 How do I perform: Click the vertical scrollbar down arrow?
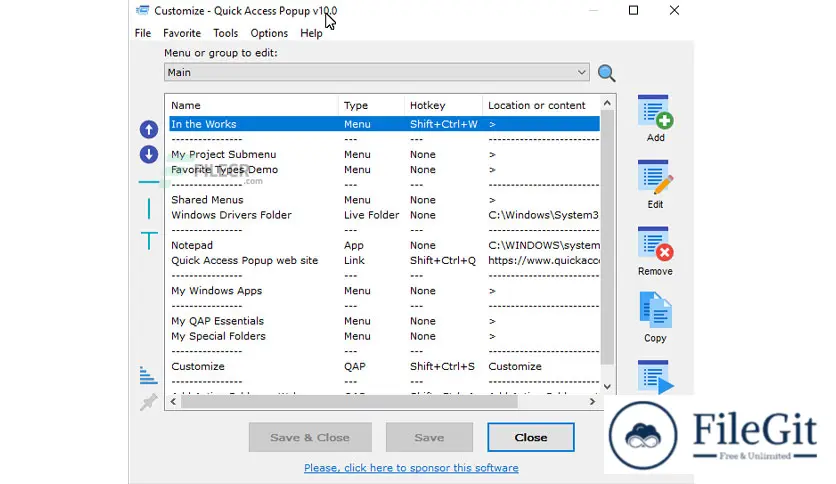point(607,386)
